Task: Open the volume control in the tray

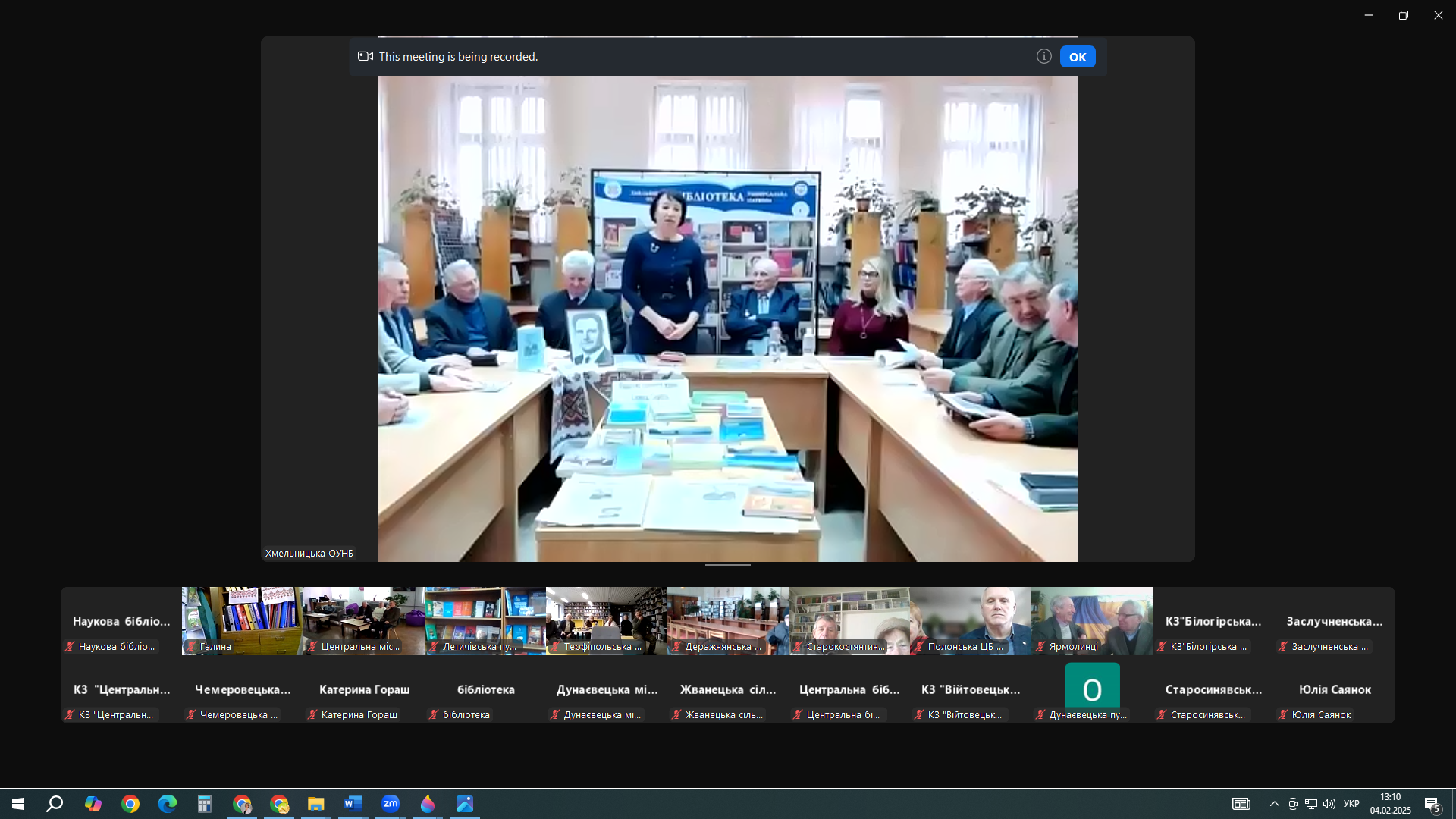Action: (1329, 804)
